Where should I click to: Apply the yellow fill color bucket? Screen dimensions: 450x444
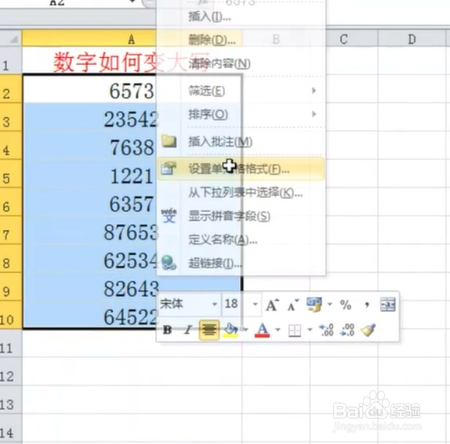click(231, 330)
